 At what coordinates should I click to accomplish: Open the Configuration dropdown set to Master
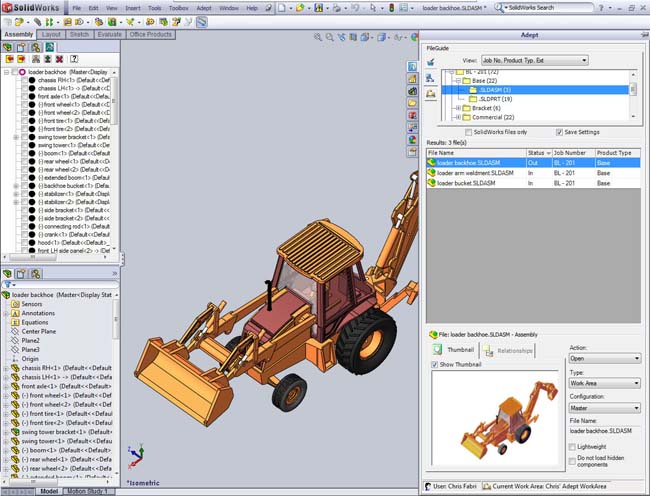(605, 408)
